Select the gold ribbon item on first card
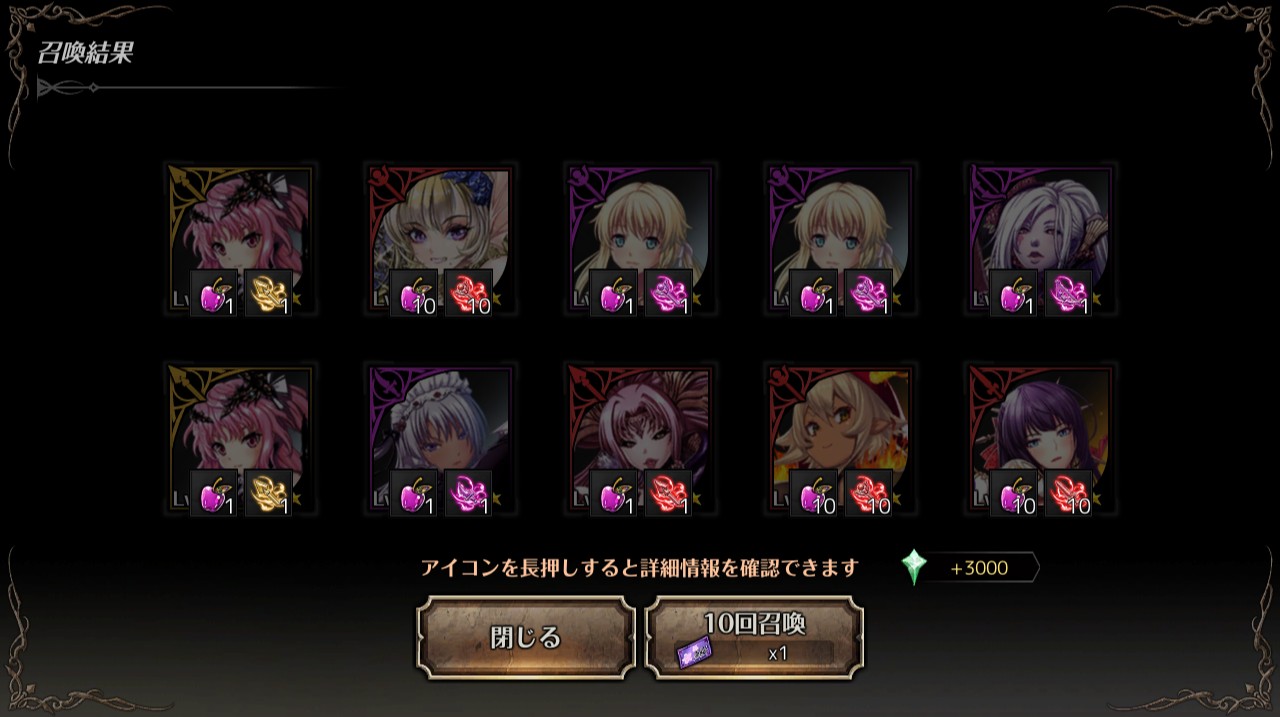Screen dimensions: 1280x717 tap(269, 294)
